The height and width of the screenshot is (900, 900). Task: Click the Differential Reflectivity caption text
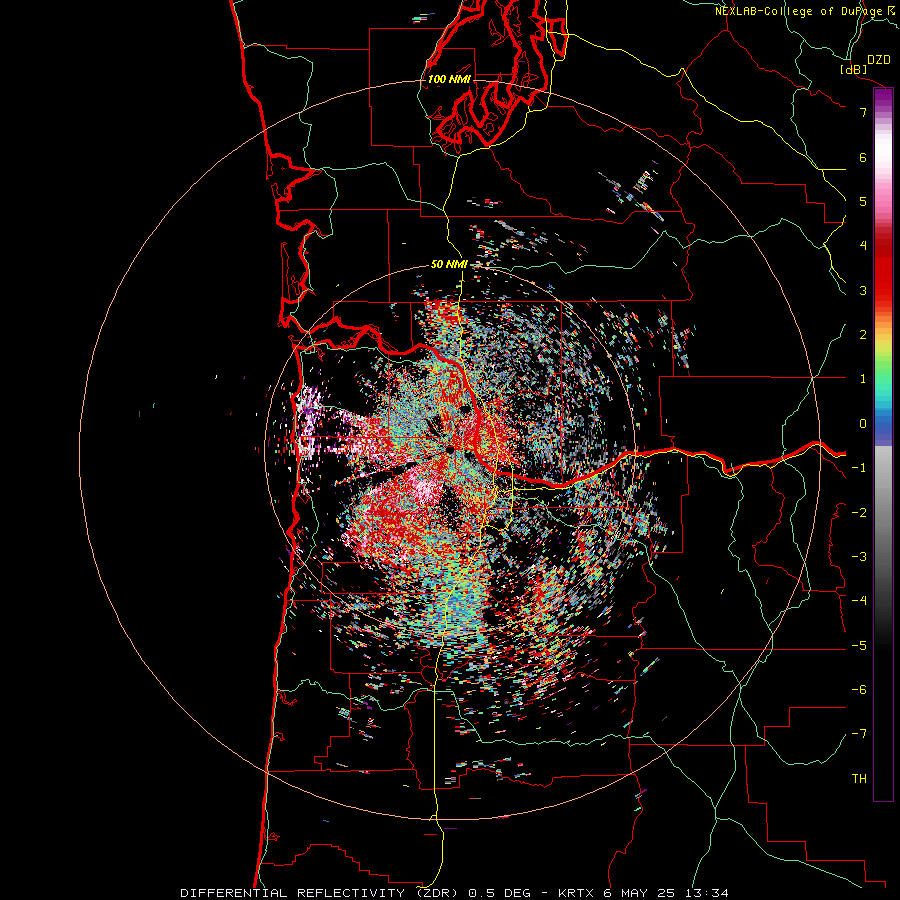tap(454, 893)
